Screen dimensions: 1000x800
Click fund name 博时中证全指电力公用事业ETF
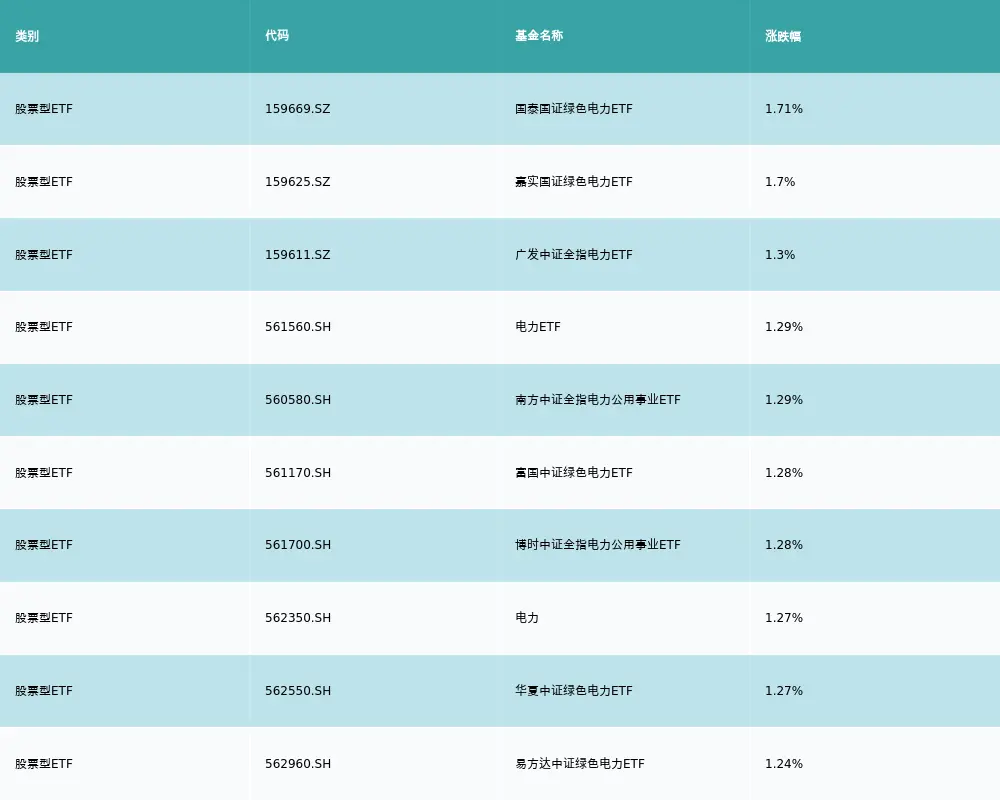(x=598, y=545)
